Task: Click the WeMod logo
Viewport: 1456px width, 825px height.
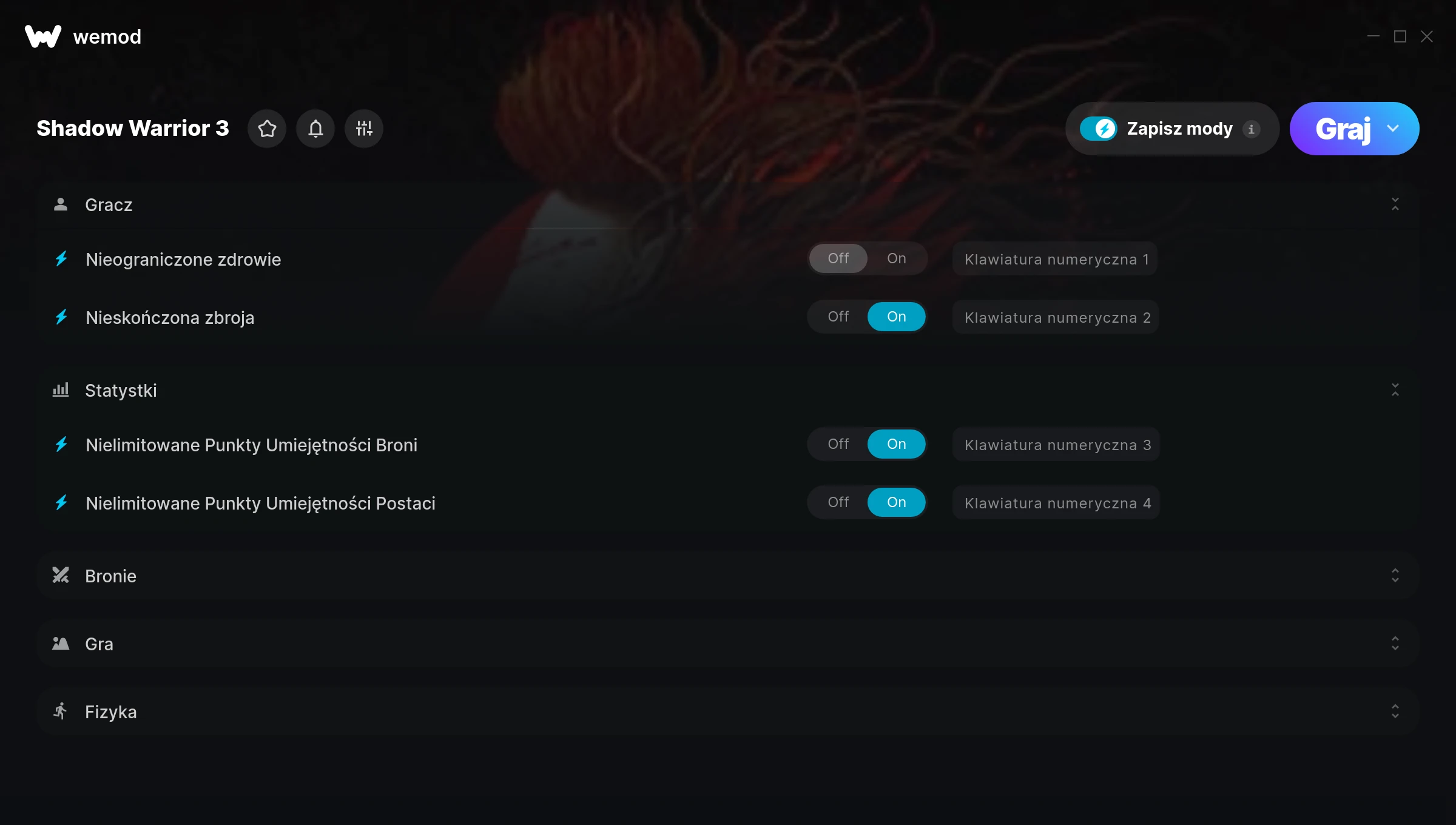Action: [43, 36]
